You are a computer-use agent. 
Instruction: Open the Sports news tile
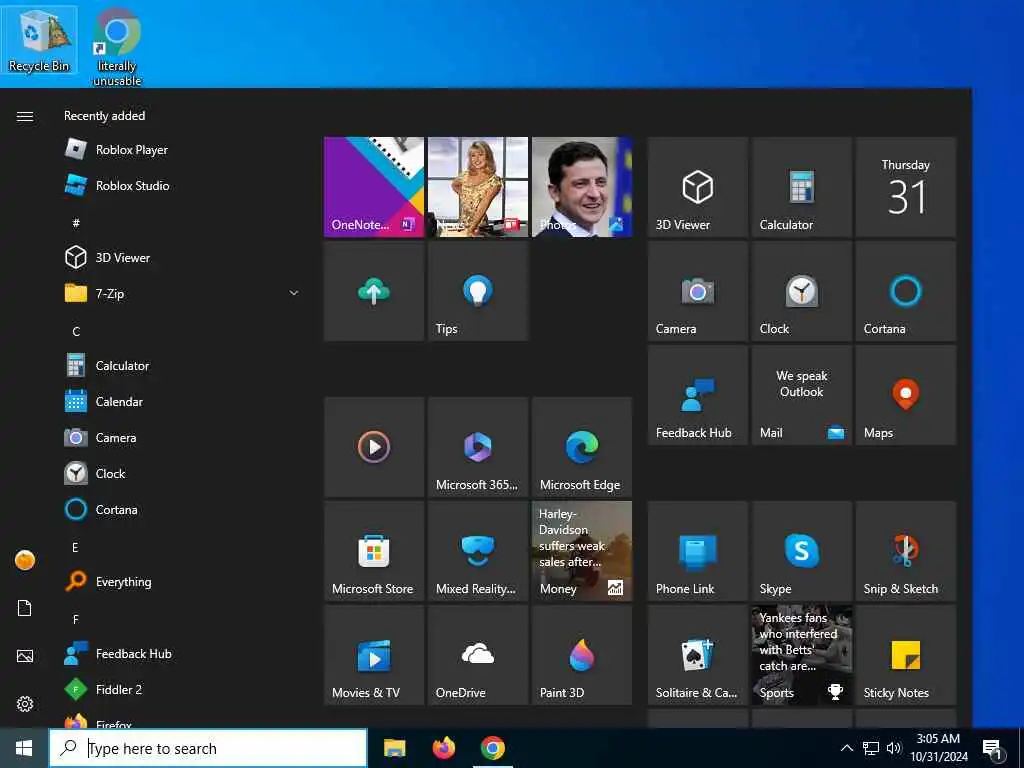pos(801,655)
